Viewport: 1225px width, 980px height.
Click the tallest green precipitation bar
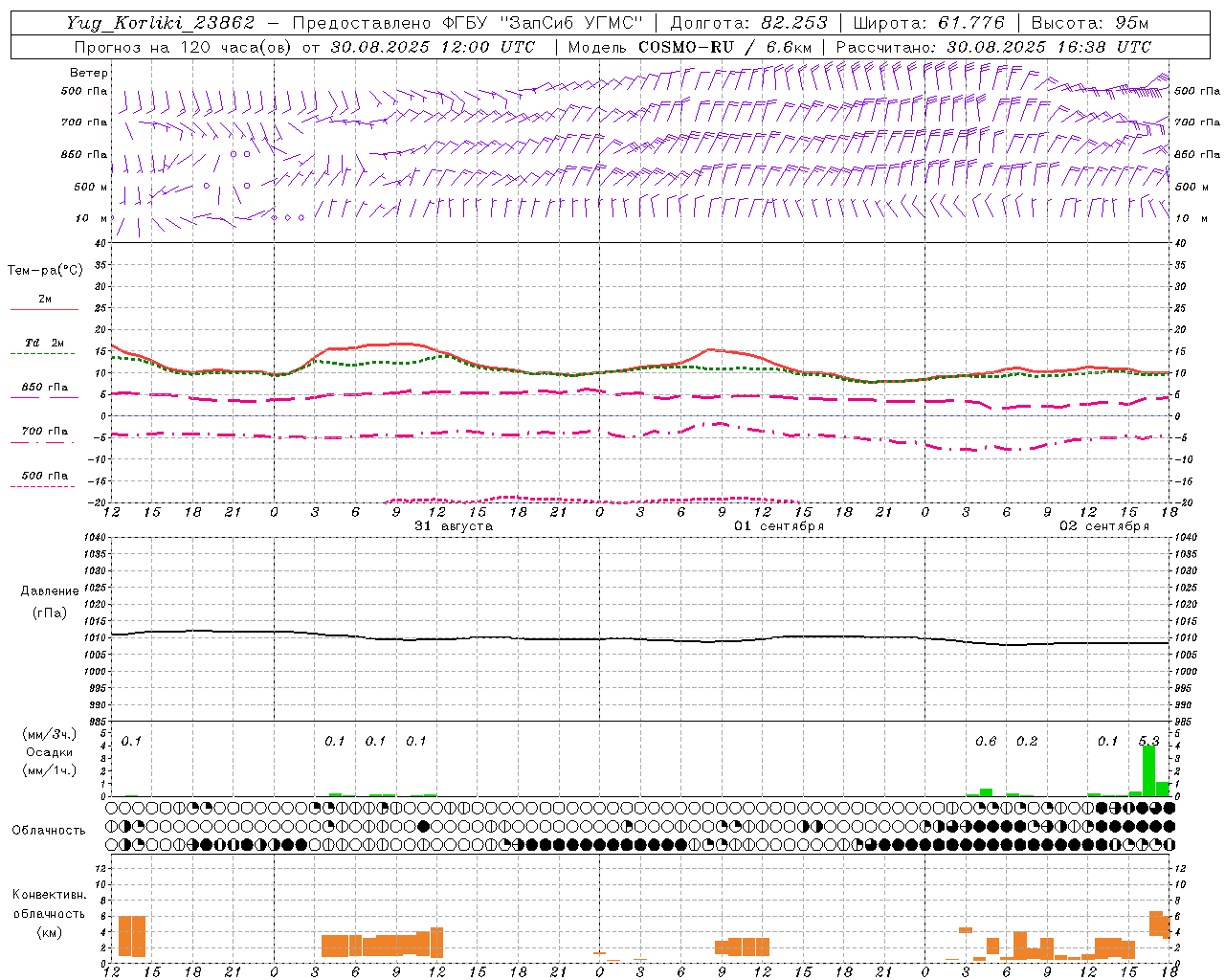pos(1149,770)
